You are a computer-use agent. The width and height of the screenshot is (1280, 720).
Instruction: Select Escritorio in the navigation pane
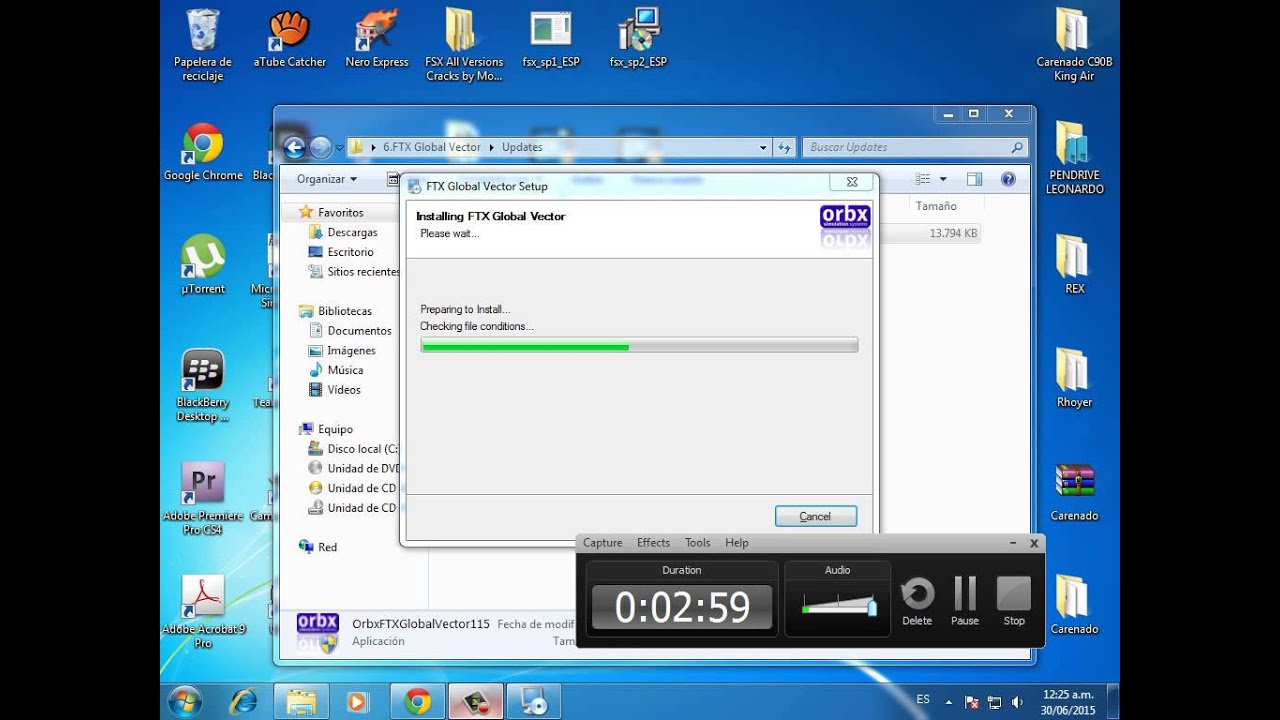pyautogui.click(x=350, y=252)
